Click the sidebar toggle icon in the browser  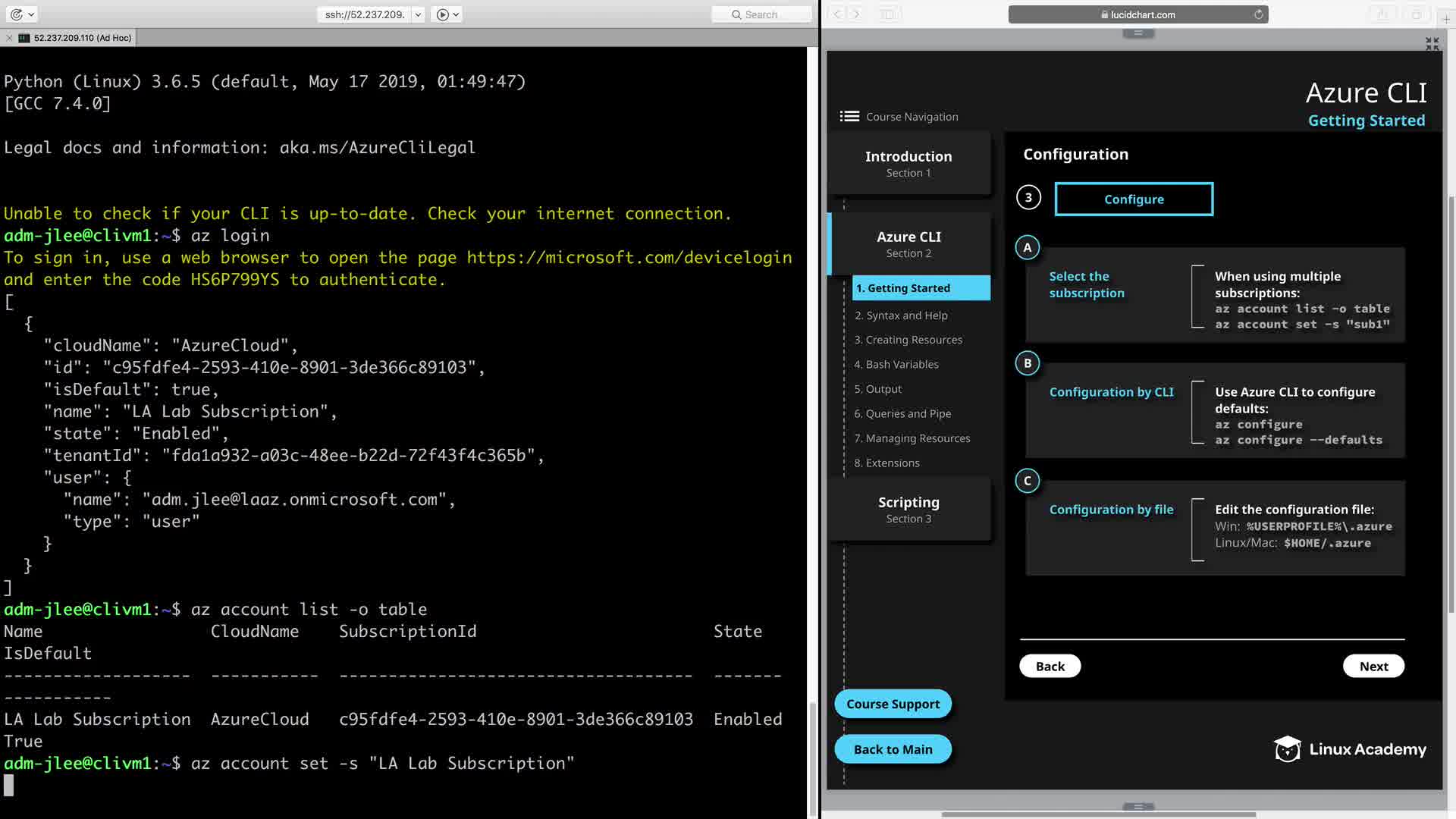888,14
